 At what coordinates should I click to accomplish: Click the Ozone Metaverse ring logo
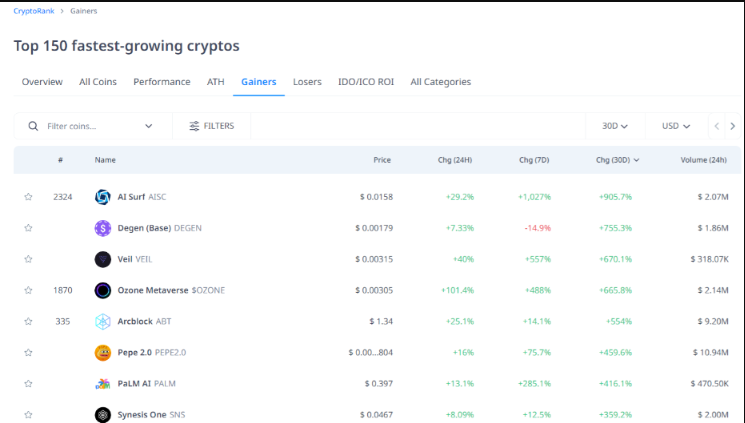[103, 290]
